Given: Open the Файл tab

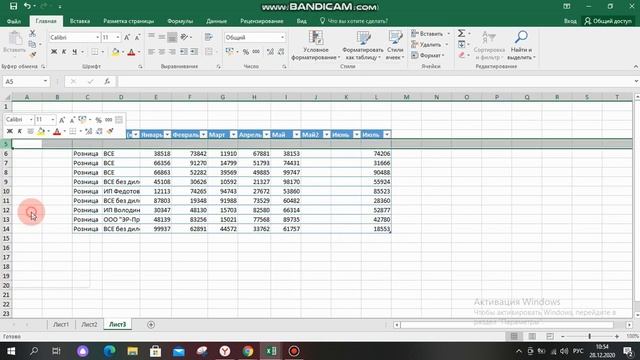Looking at the screenshot, I should (14, 21).
